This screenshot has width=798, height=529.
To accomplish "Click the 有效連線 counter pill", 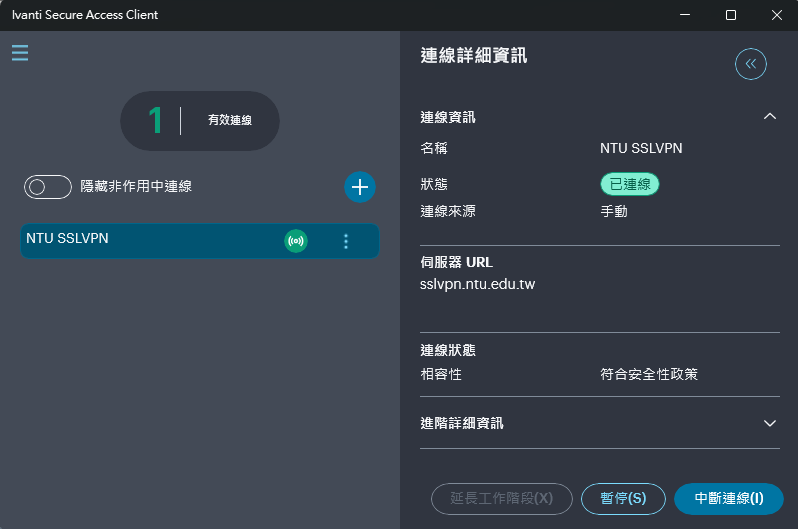I will [x=200, y=121].
